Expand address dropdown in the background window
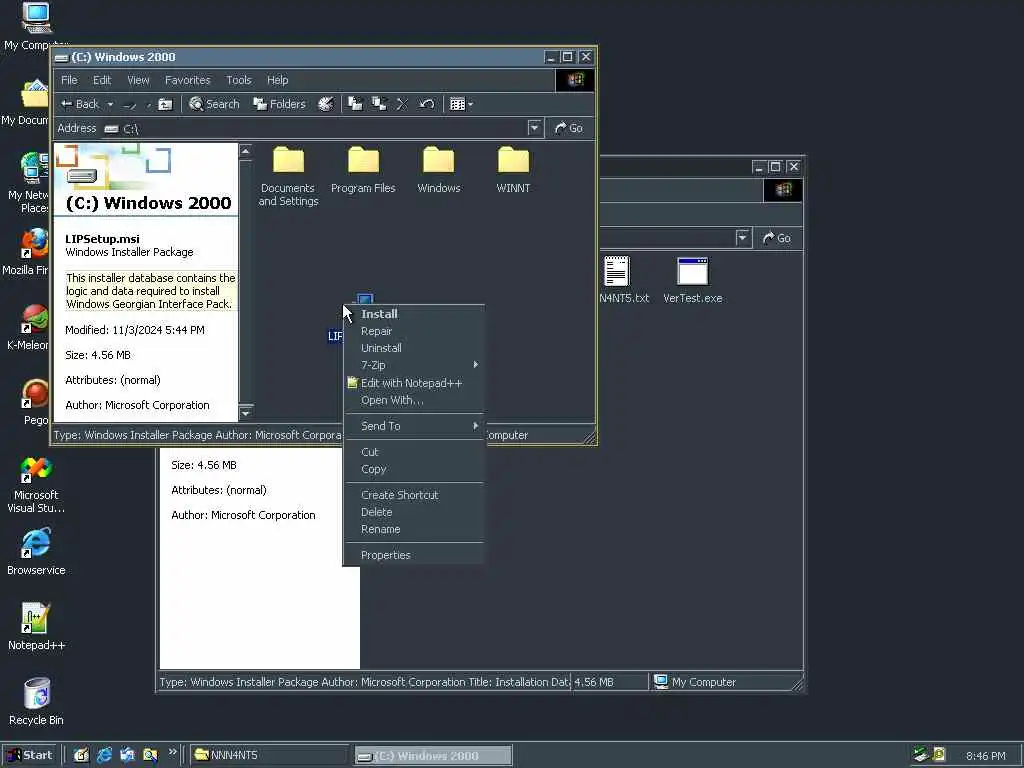The width and height of the screenshot is (1024, 768). pyautogui.click(x=743, y=238)
